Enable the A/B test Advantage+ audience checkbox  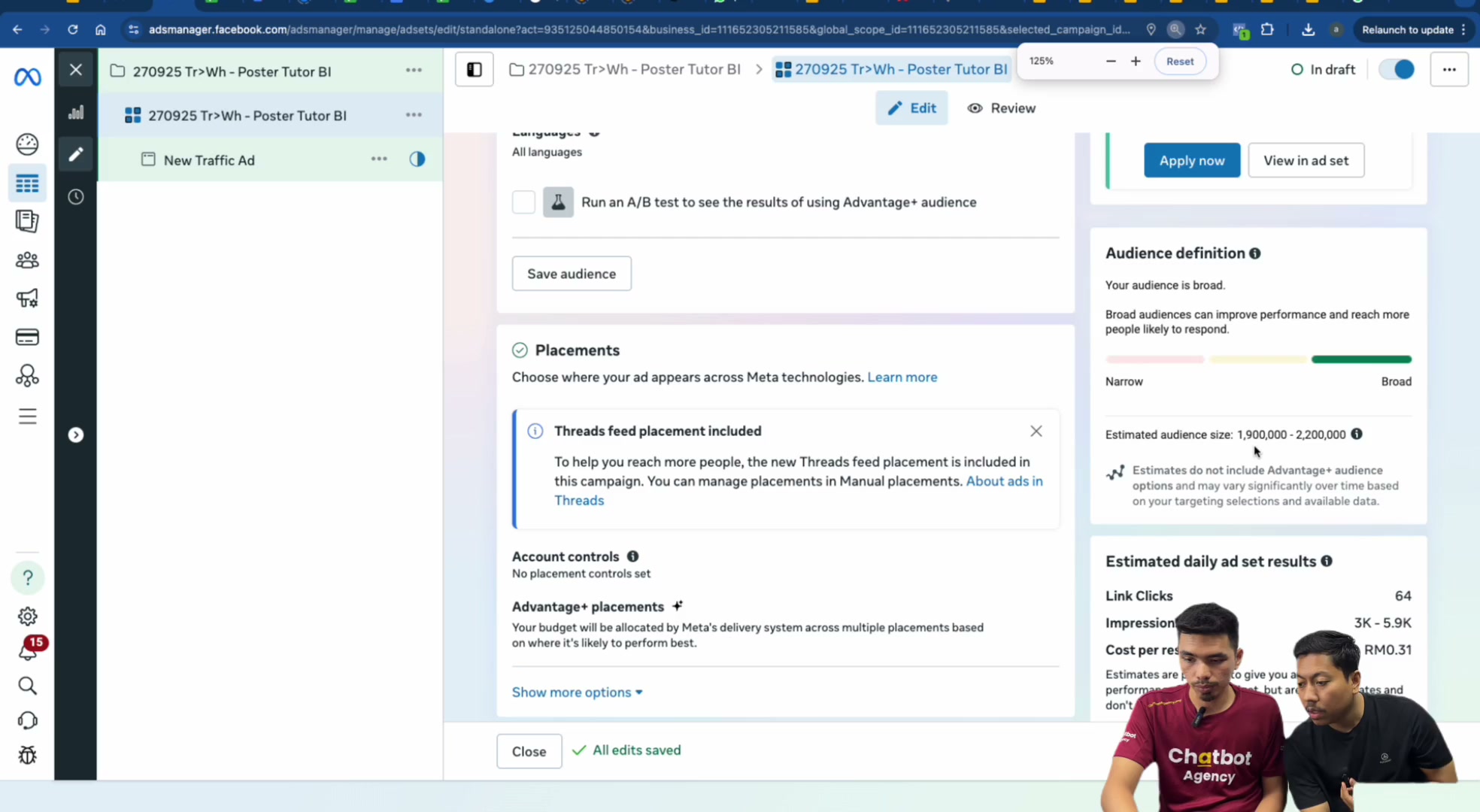523,202
